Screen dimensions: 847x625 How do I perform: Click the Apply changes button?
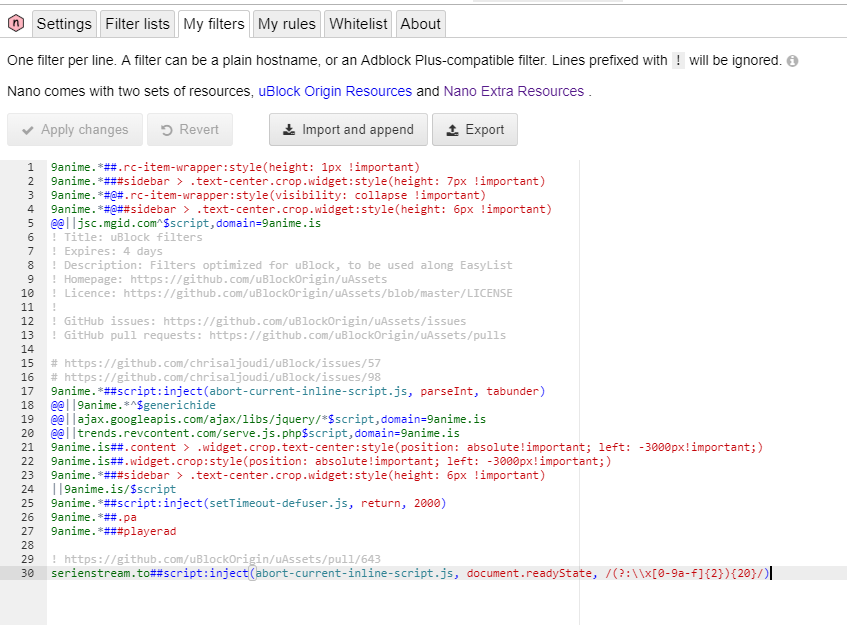click(x=75, y=130)
